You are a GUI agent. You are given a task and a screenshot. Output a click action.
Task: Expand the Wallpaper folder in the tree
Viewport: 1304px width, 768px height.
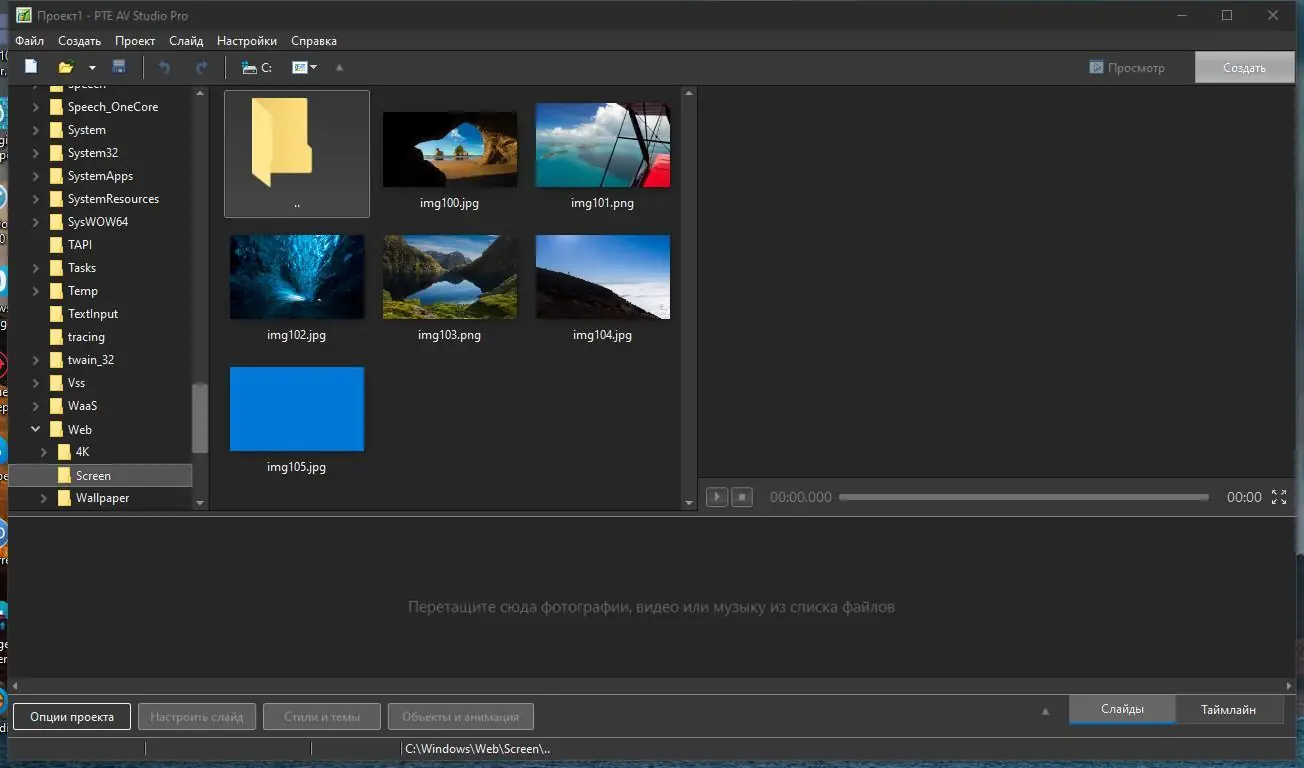[44, 498]
